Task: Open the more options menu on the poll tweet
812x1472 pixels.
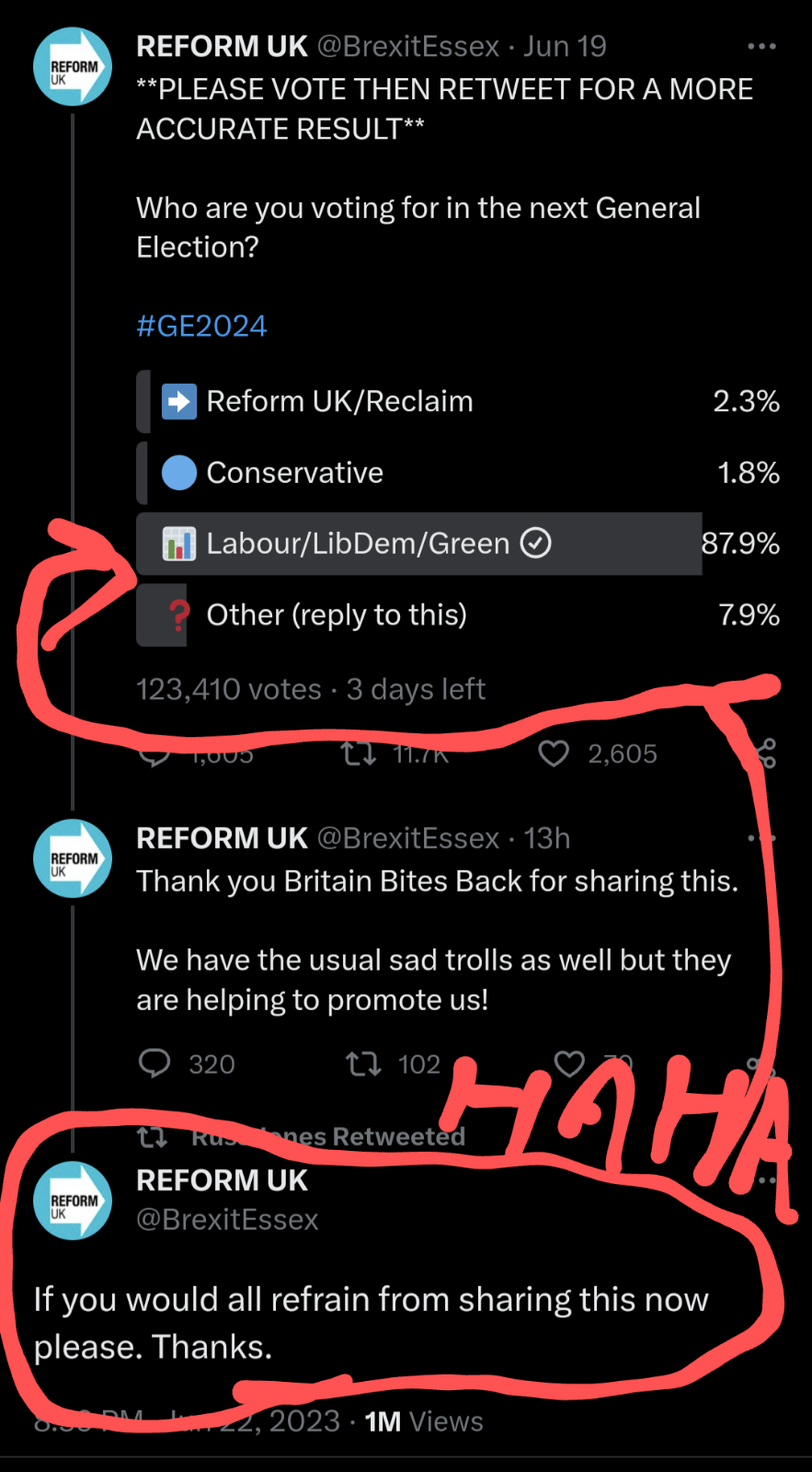Action: (761, 46)
